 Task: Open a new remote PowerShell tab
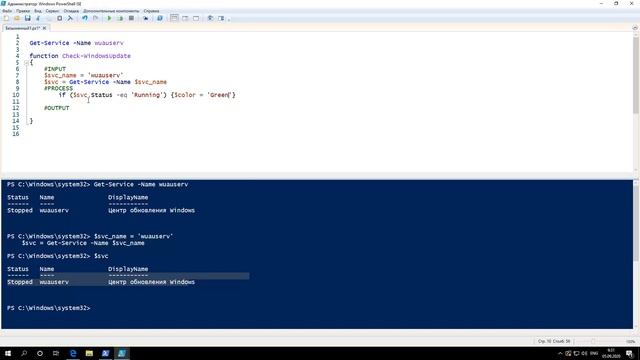click(146, 18)
